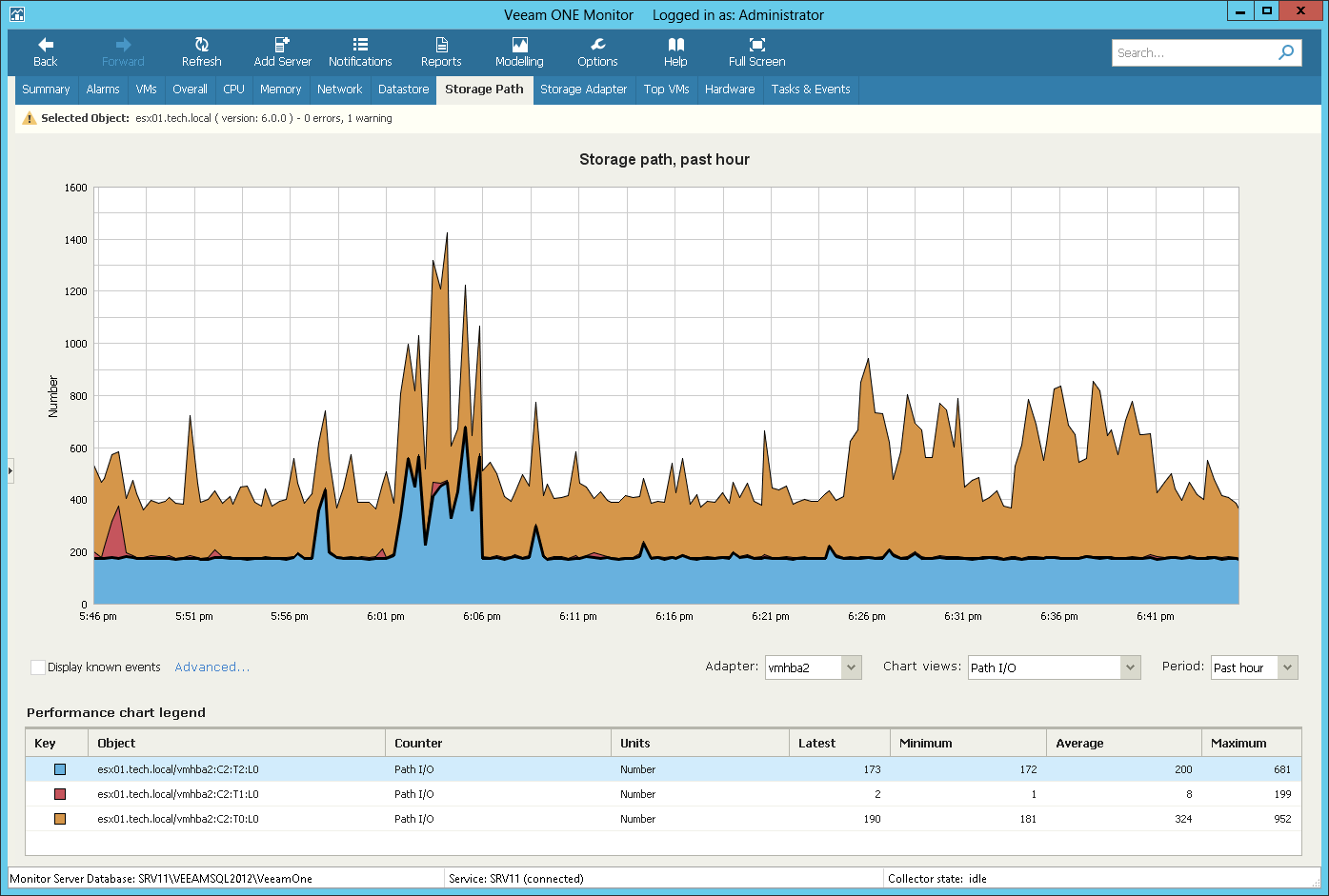Open Options wrench icon
This screenshot has width=1329, height=896.
pyautogui.click(x=597, y=45)
